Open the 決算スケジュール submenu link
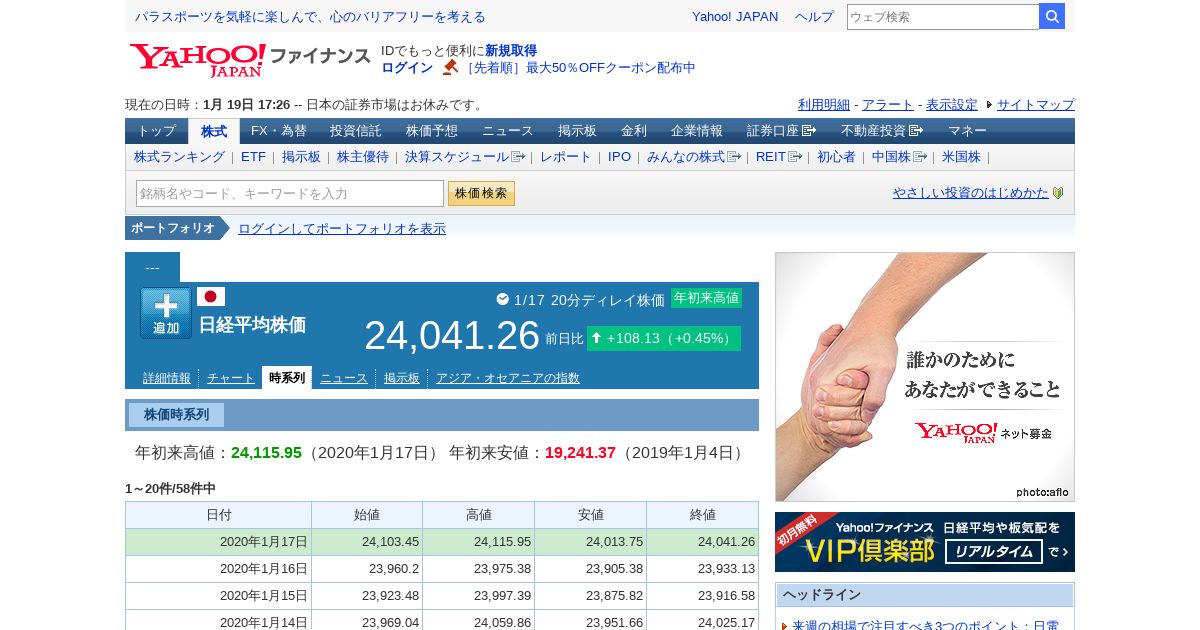The width and height of the screenshot is (1200, 630). point(464,157)
